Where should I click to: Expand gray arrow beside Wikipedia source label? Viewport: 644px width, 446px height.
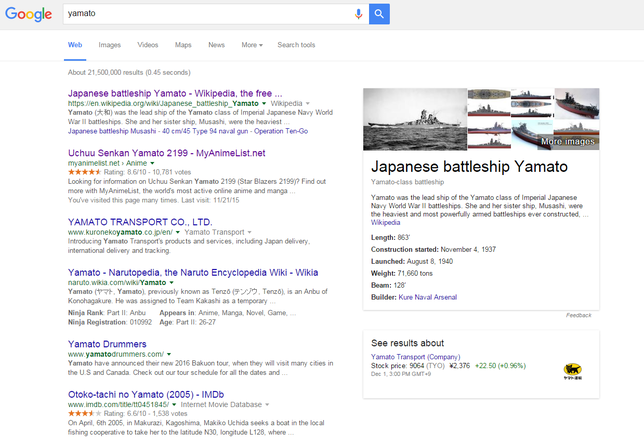(x=308, y=103)
